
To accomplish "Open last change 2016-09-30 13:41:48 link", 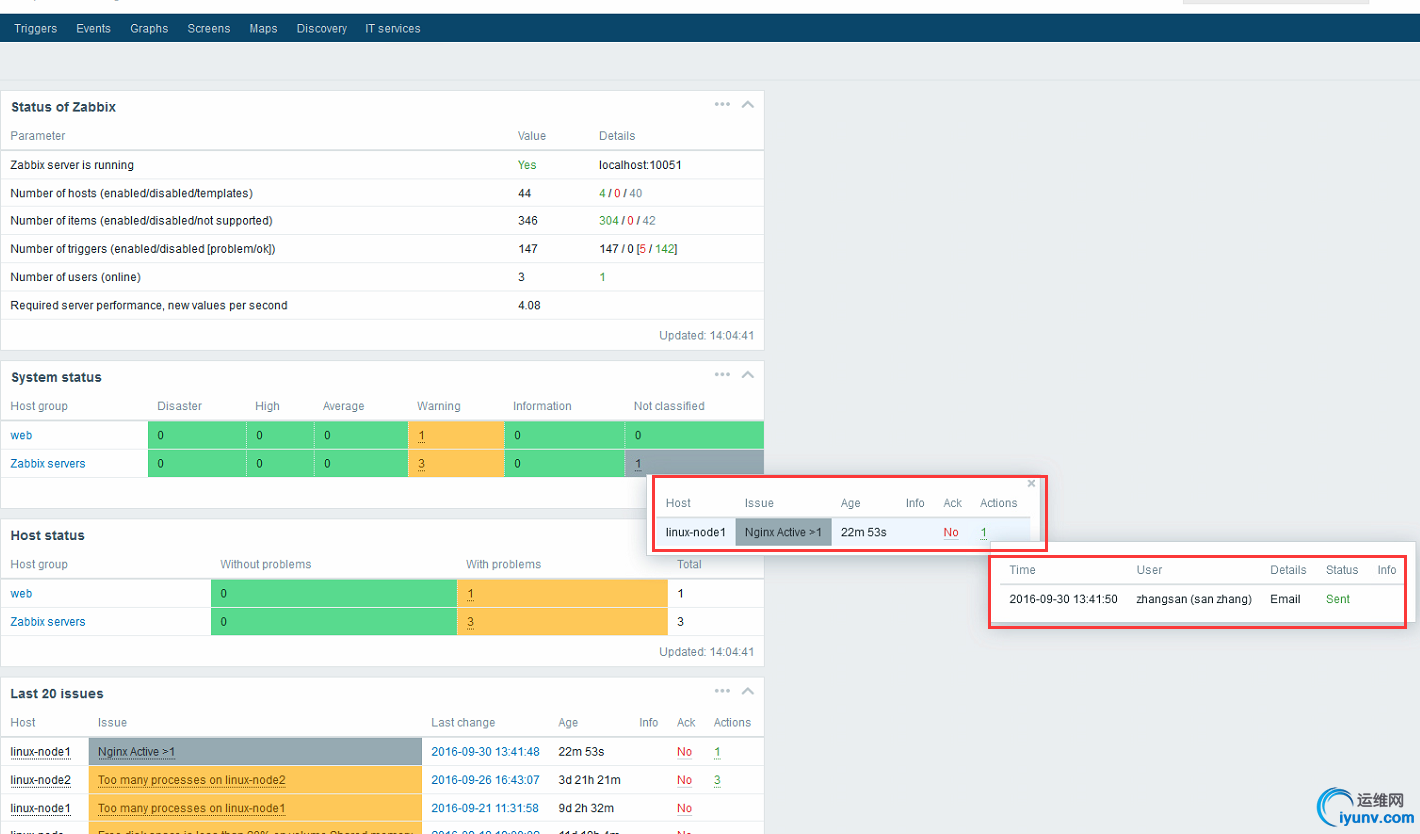I will pyautogui.click(x=485, y=751).
